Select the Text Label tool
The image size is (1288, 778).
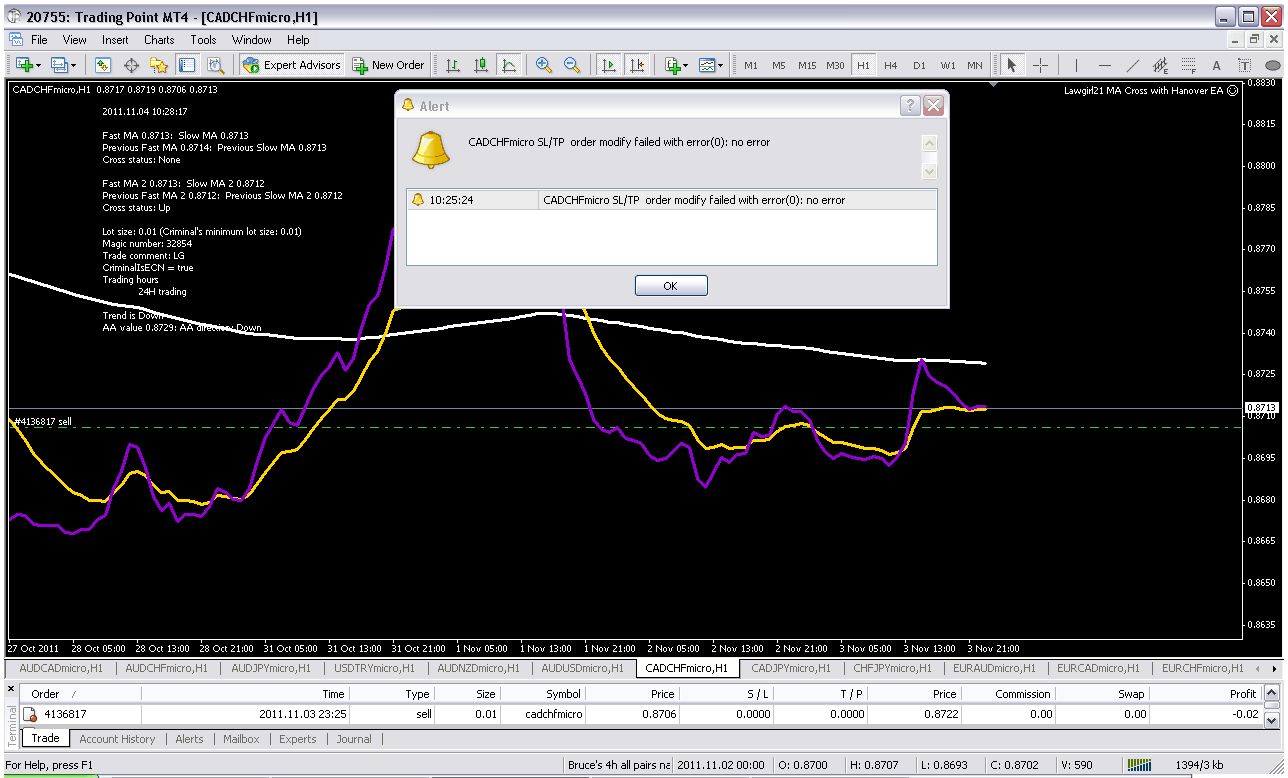pyautogui.click(x=1243, y=65)
